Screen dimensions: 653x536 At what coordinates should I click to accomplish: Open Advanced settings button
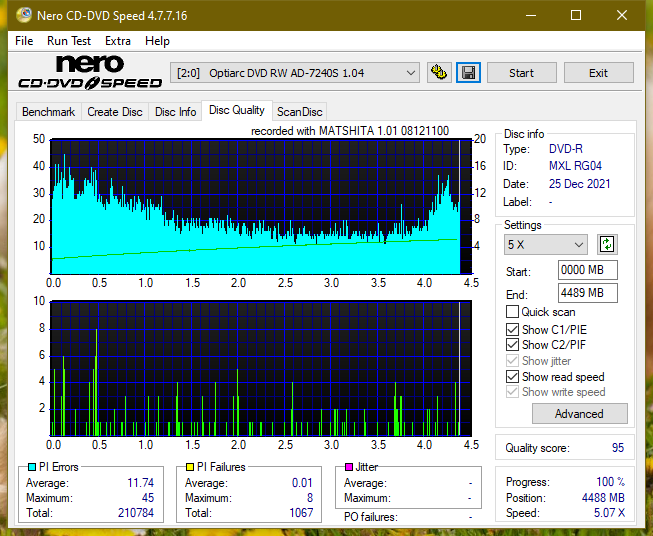579,414
